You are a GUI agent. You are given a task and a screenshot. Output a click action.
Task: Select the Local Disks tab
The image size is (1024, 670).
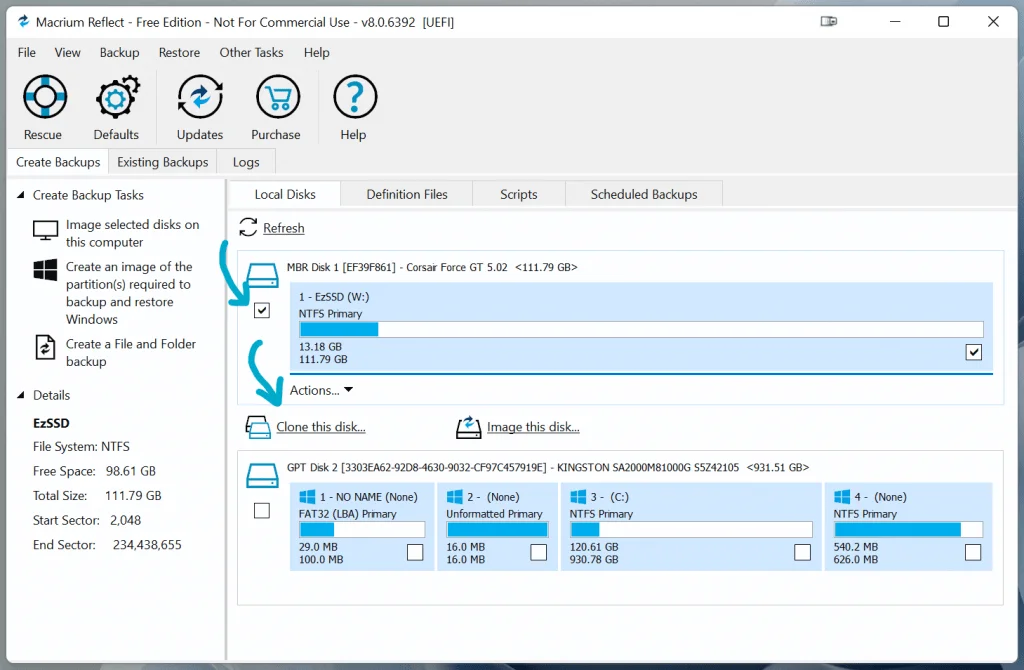(285, 195)
